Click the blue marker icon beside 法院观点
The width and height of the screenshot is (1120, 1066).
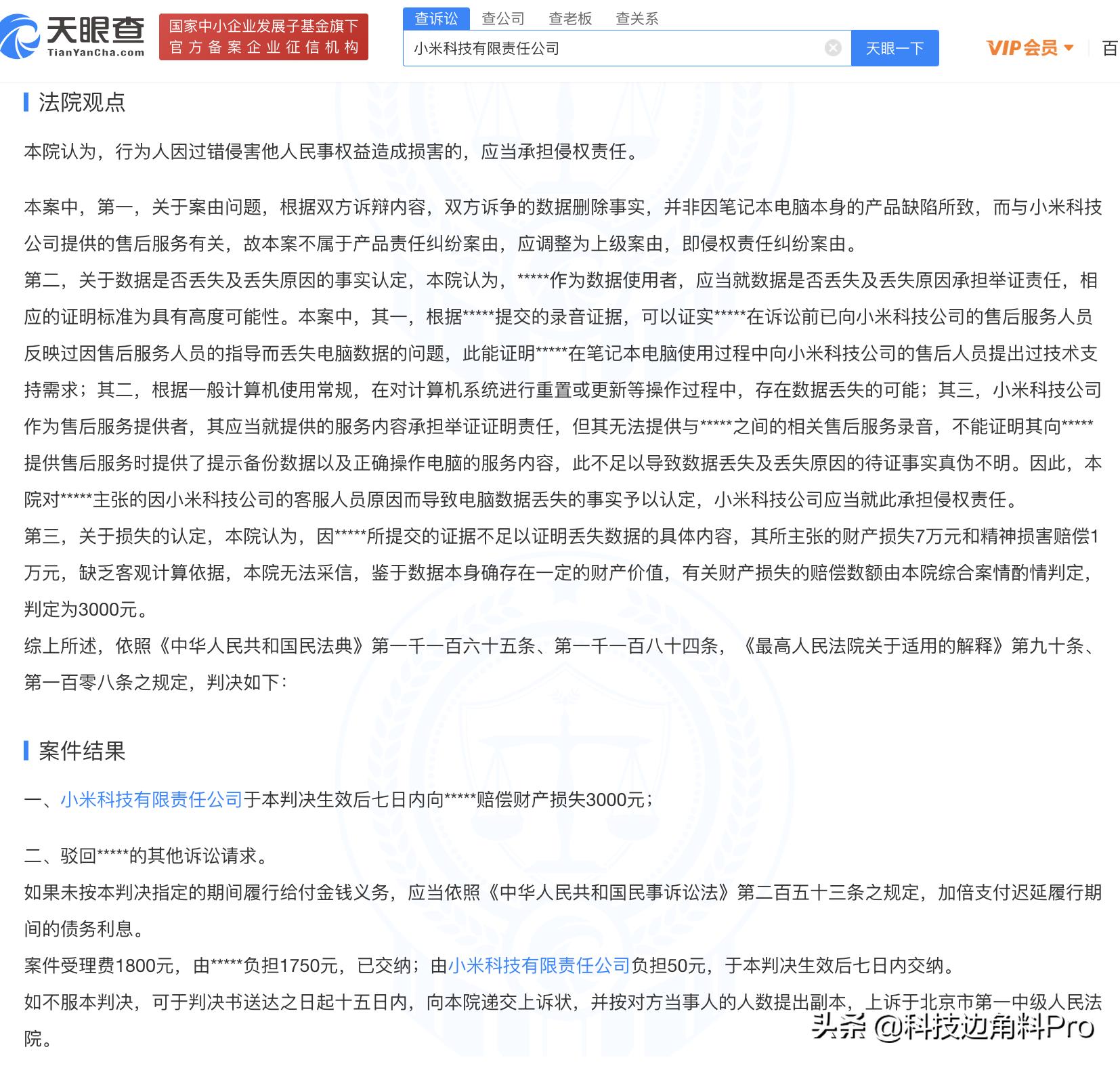pos(27,103)
